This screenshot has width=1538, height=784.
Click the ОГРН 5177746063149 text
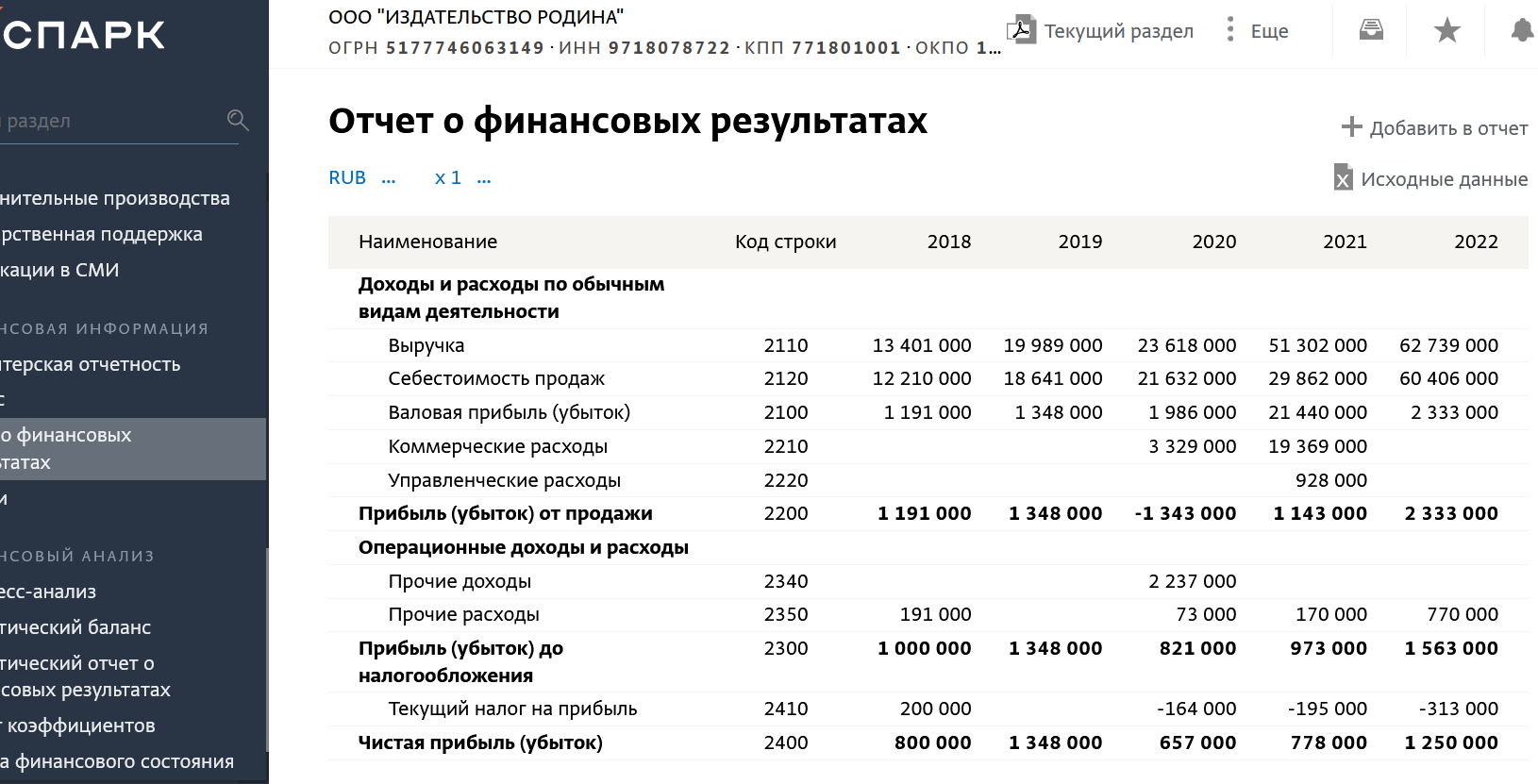pos(436,47)
